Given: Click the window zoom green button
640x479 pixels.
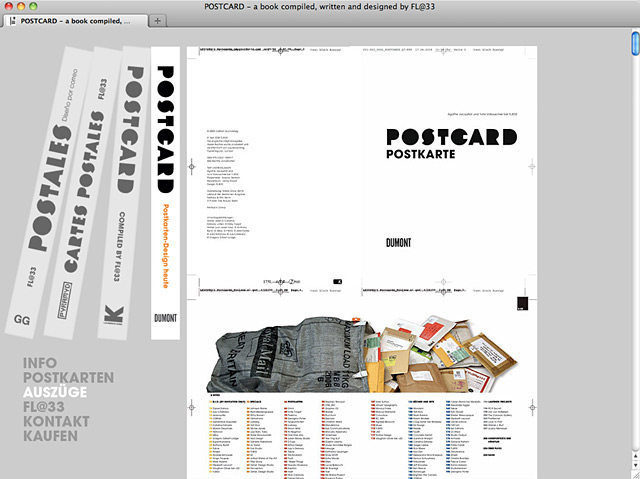Looking at the screenshot, I should (x=33, y=6).
